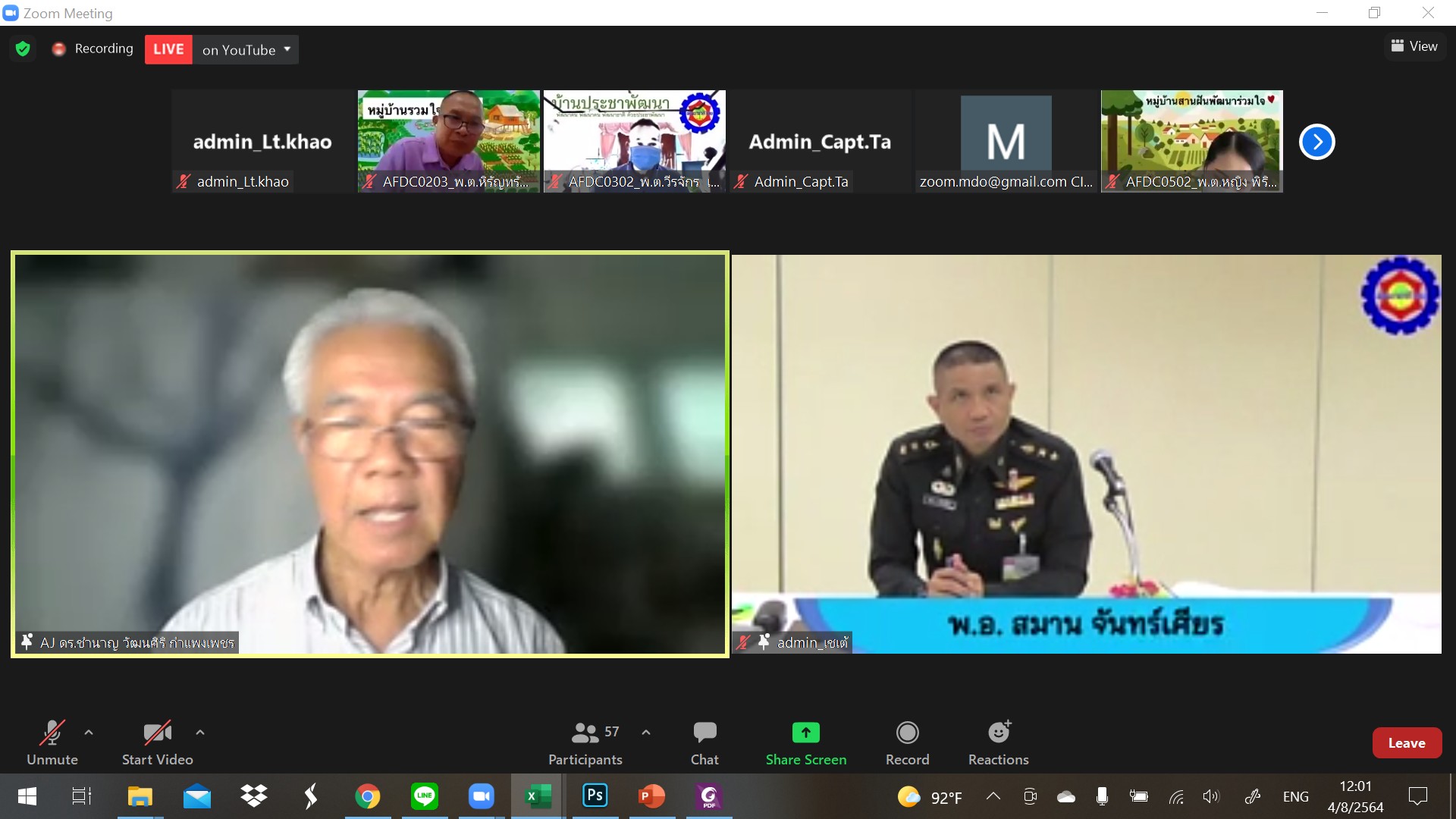Click battery status tray icon
The image size is (1456, 819).
(x=1138, y=796)
